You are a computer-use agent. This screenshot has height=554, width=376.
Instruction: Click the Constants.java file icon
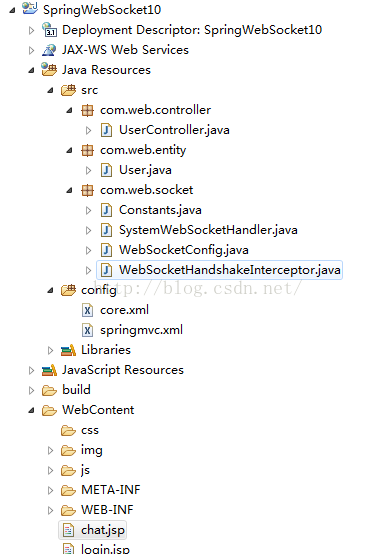(106, 210)
